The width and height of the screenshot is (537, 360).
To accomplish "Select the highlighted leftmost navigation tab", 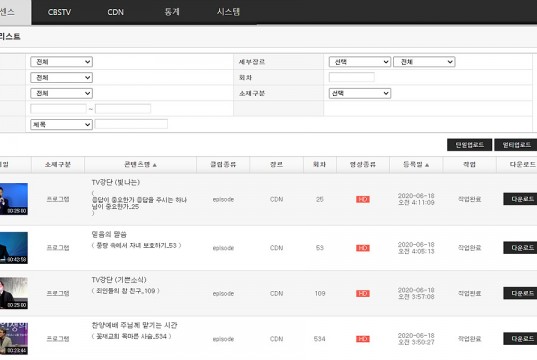I will (15, 12).
